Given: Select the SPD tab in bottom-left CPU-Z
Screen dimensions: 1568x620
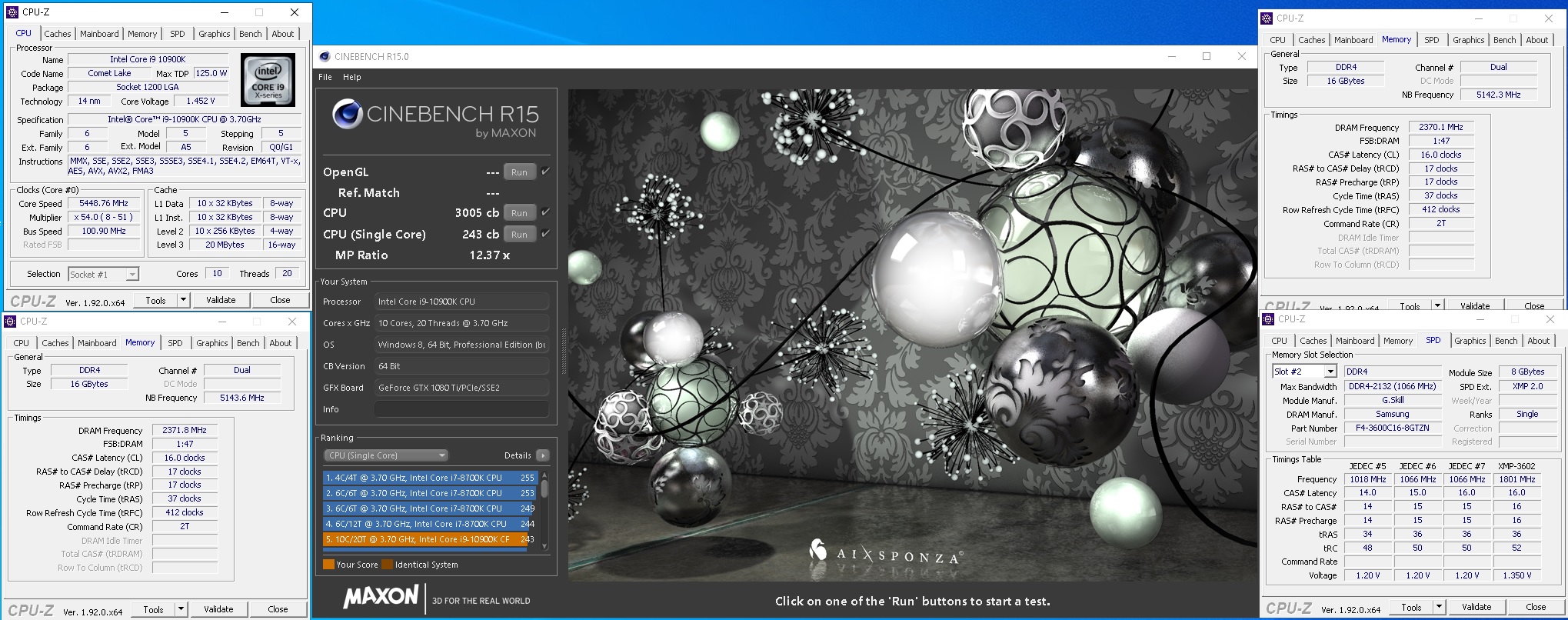Looking at the screenshot, I should click(x=175, y=343).
